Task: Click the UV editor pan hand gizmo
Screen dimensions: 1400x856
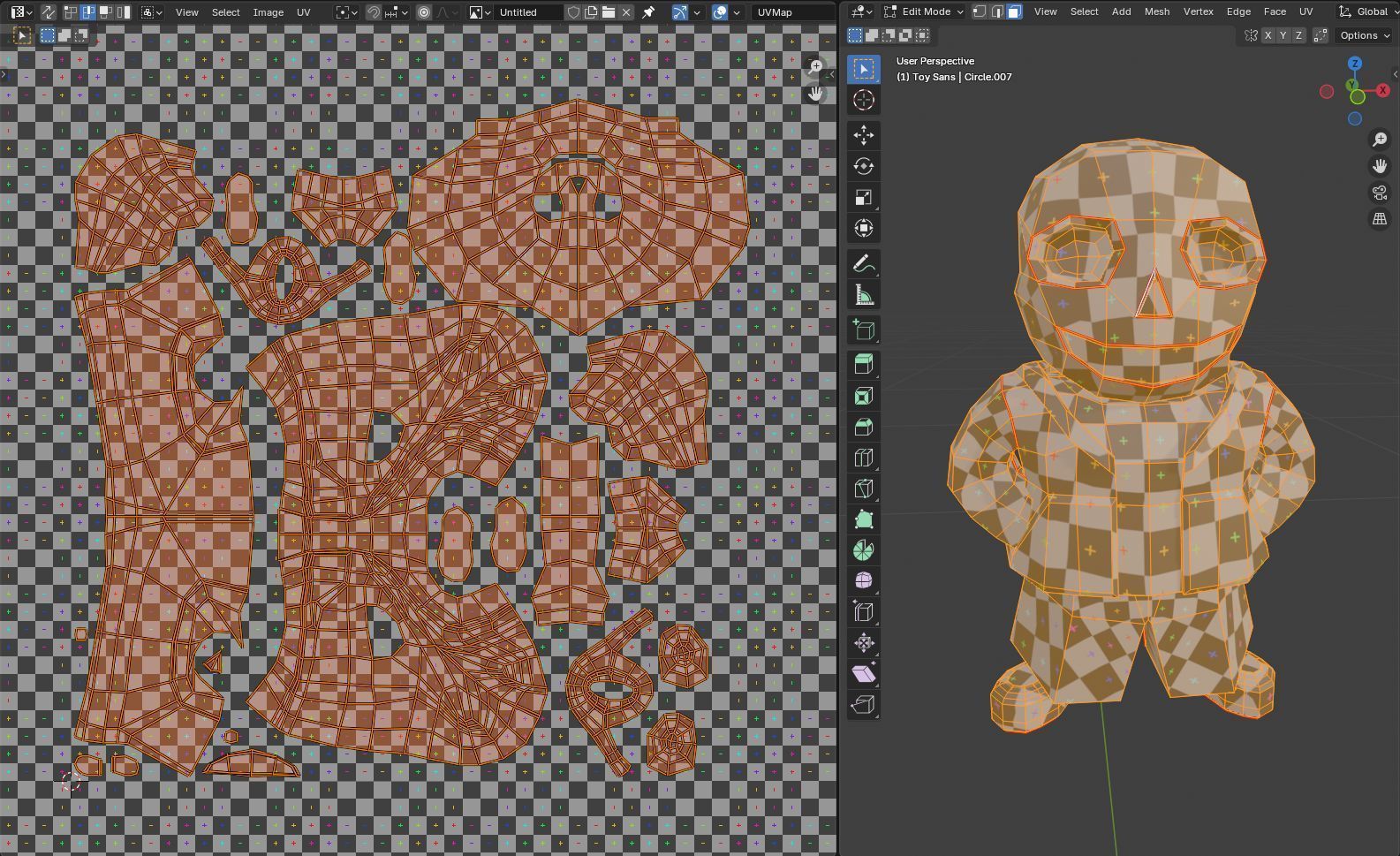Action: (815, 93)
